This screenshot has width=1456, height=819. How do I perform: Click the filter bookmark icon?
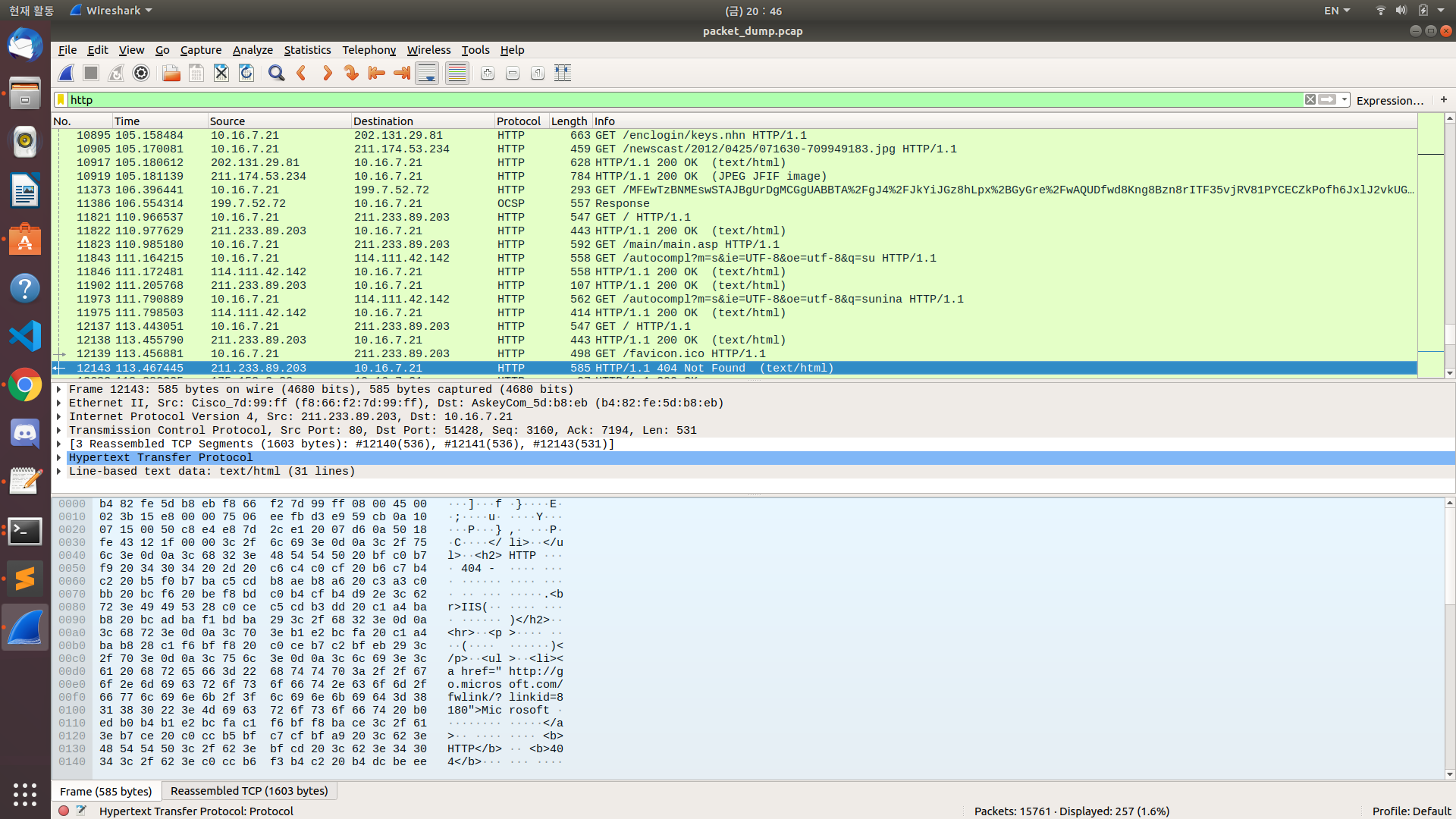click(x=61, y=100)
